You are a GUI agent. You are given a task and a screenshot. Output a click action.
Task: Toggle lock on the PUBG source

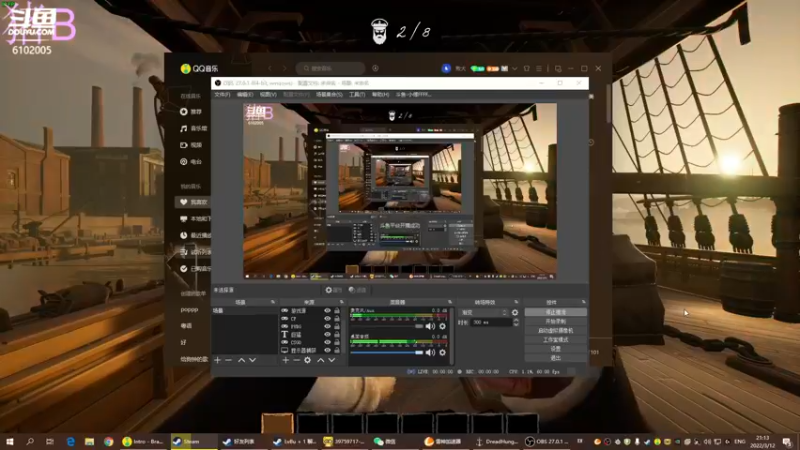(337, 327)
